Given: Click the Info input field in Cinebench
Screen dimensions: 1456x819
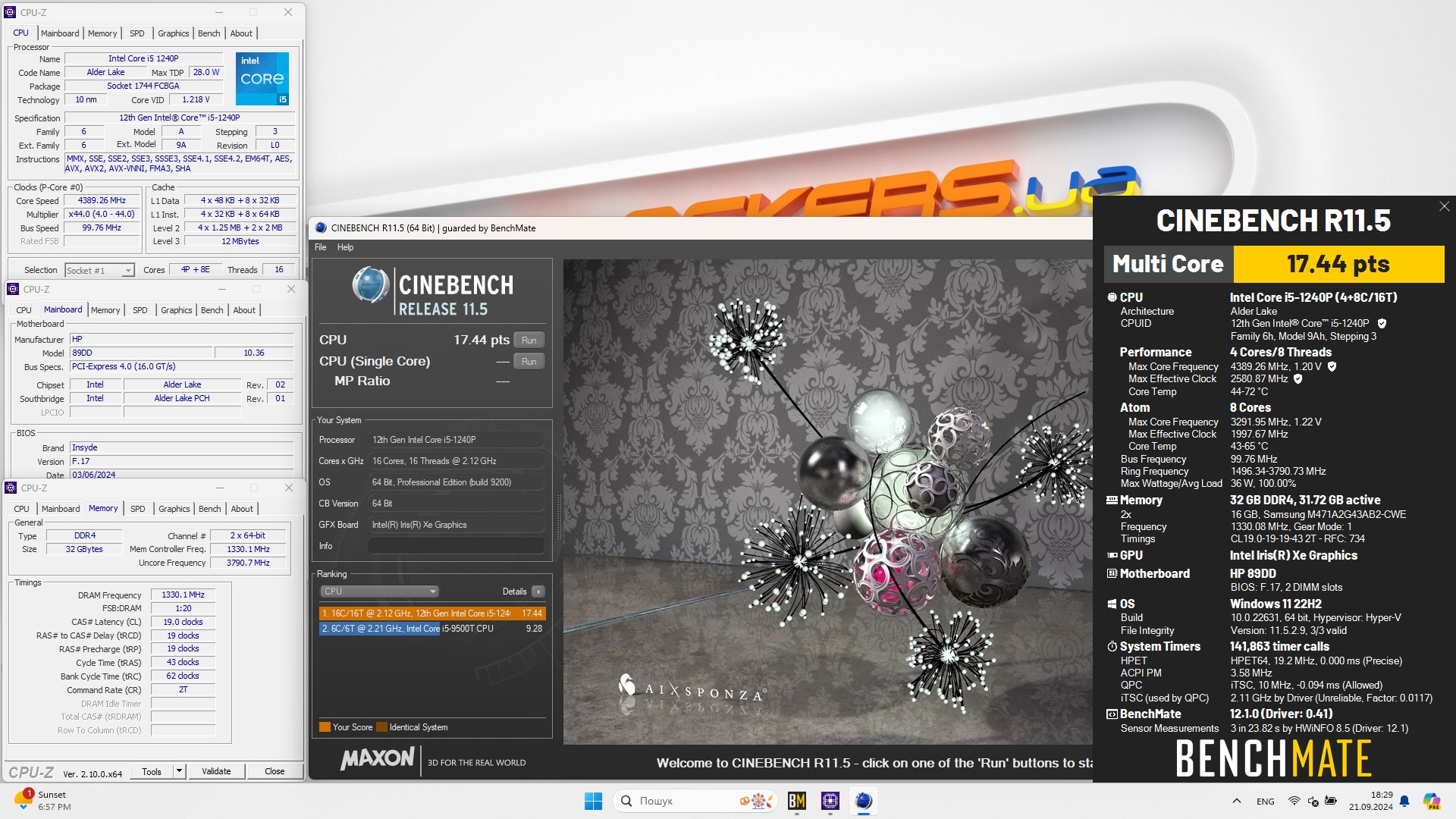Looking at the screenshot, I should click(x=456, y=546).
